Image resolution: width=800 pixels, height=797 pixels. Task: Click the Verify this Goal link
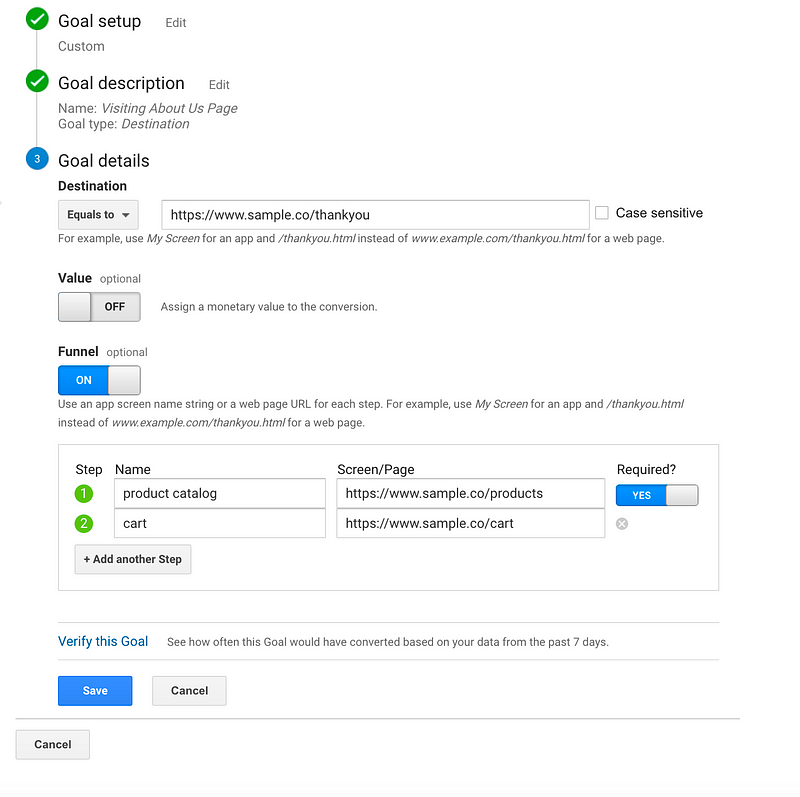(x=103, y=641)
